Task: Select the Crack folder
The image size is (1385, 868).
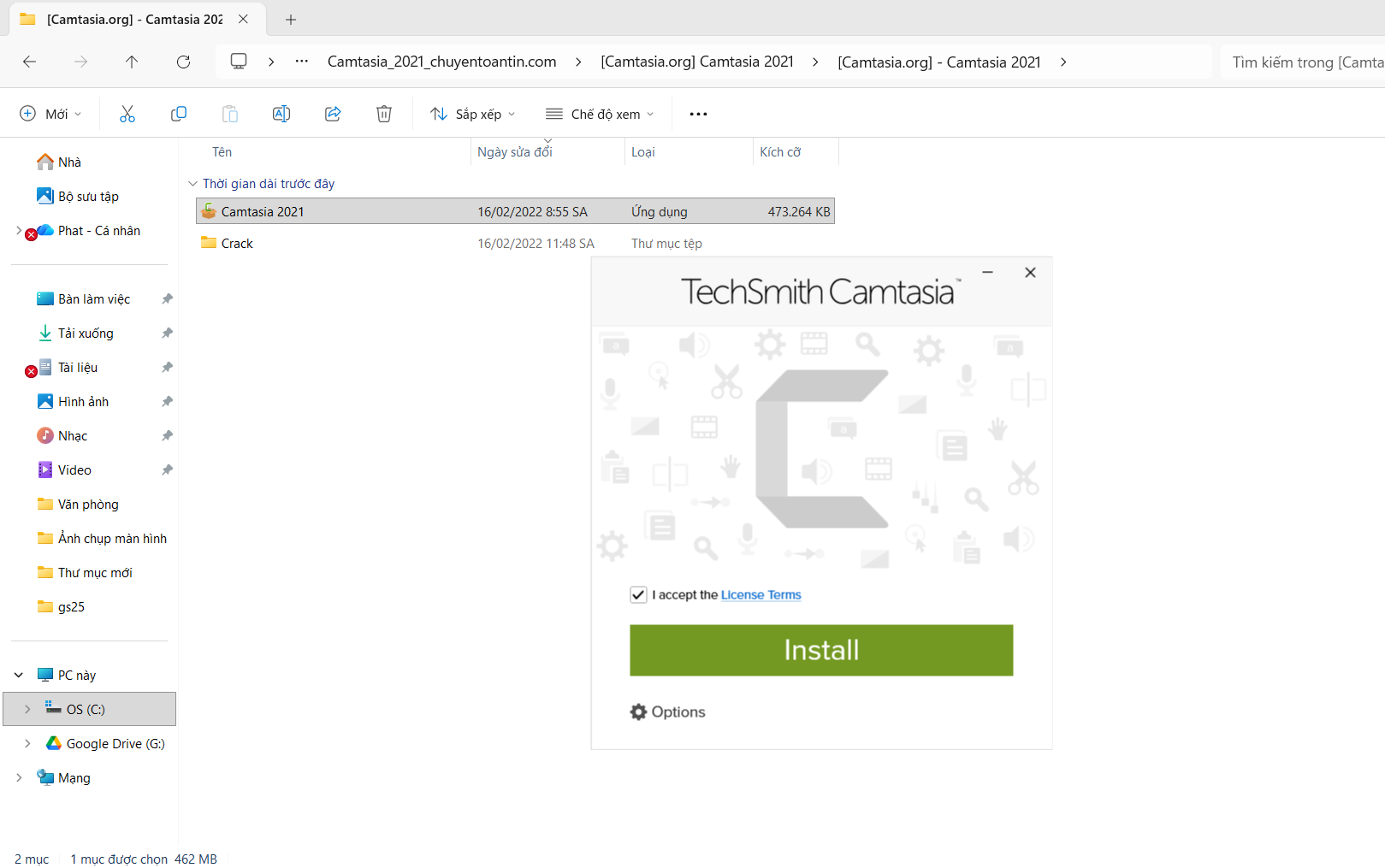Action: pos(237,244)
